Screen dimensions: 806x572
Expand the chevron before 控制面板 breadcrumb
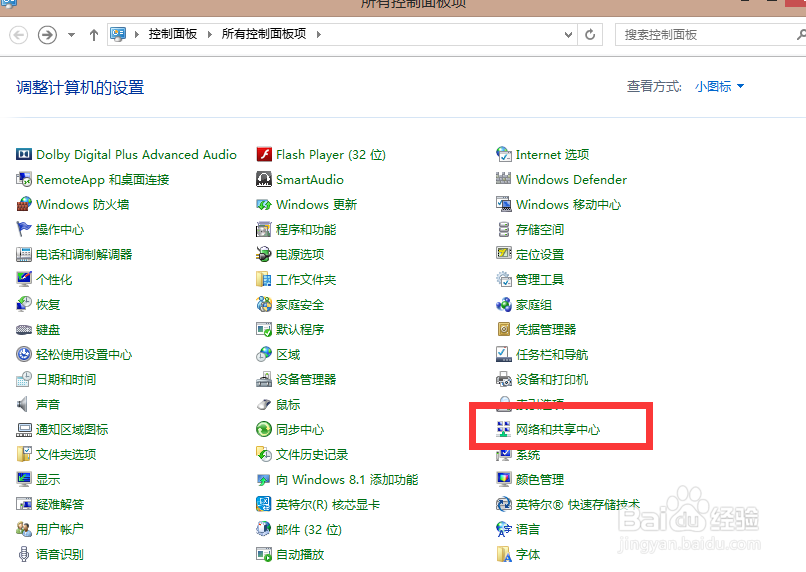click(x=137, y=34)
